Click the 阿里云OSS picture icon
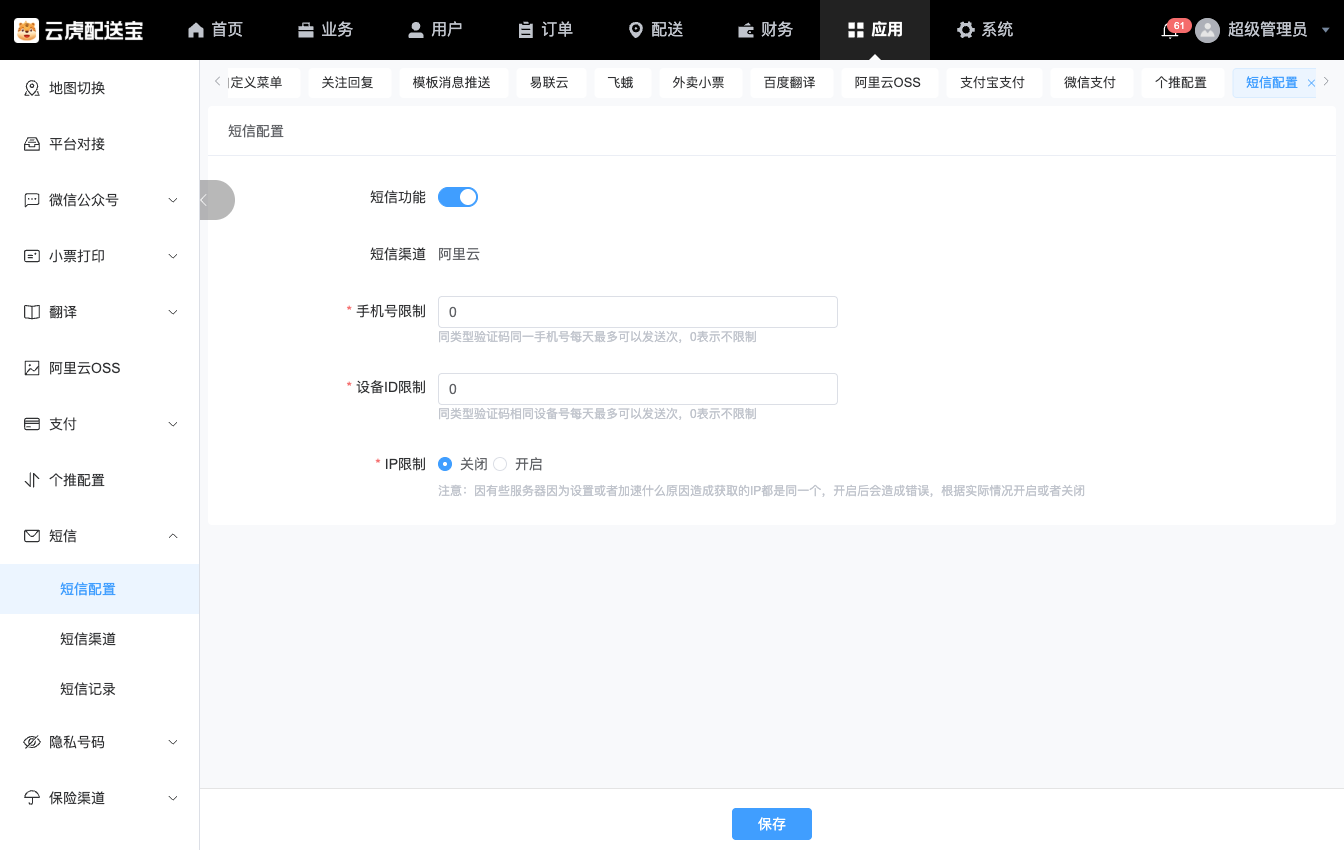Screen dimensions: 1344x850 pos(32,368)
